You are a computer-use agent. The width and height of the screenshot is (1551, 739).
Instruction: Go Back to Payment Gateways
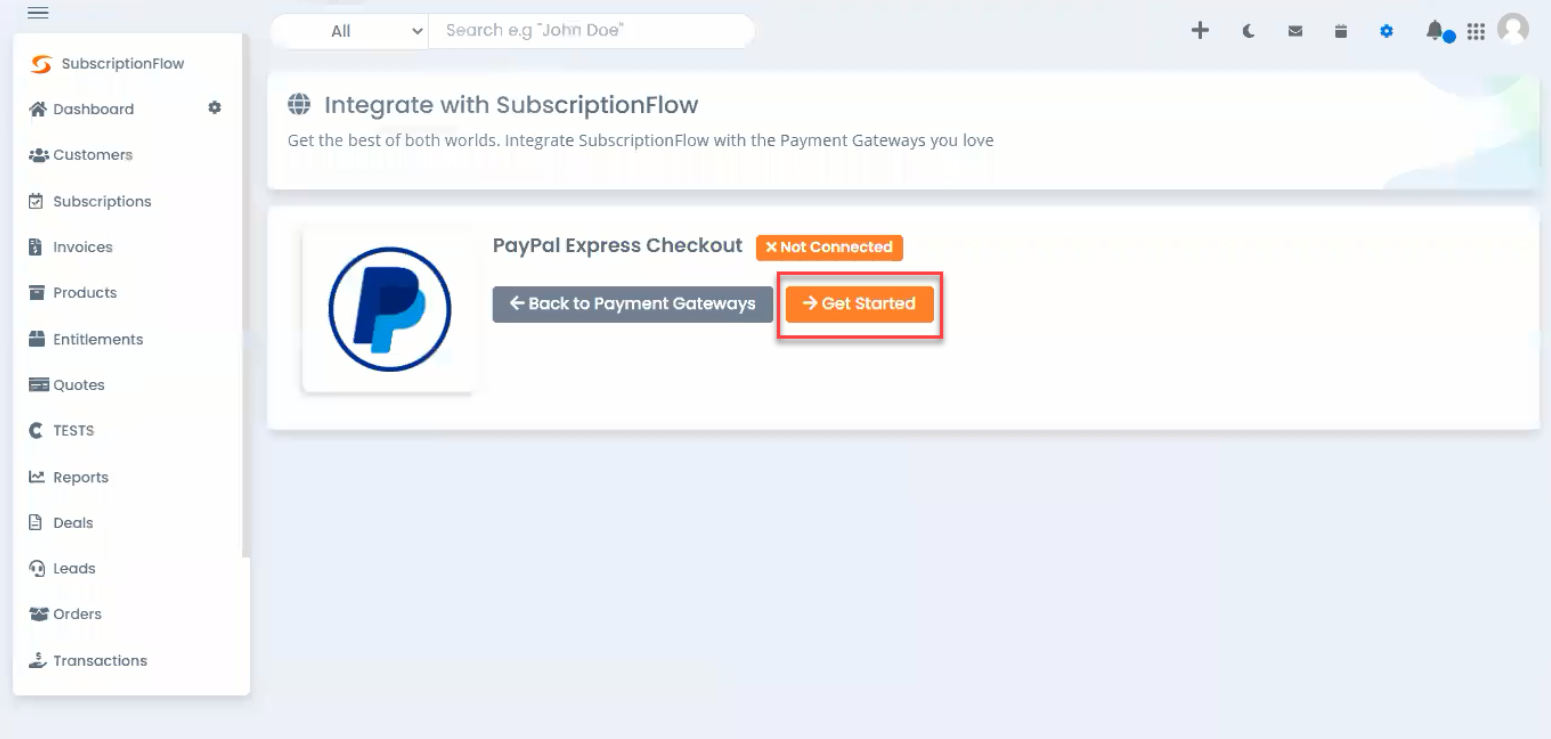point(633,304)
